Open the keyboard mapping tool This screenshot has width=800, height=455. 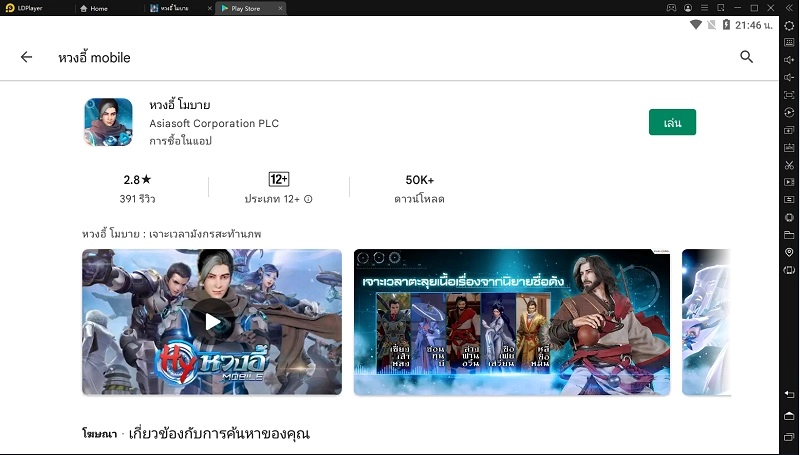(789, 42)
